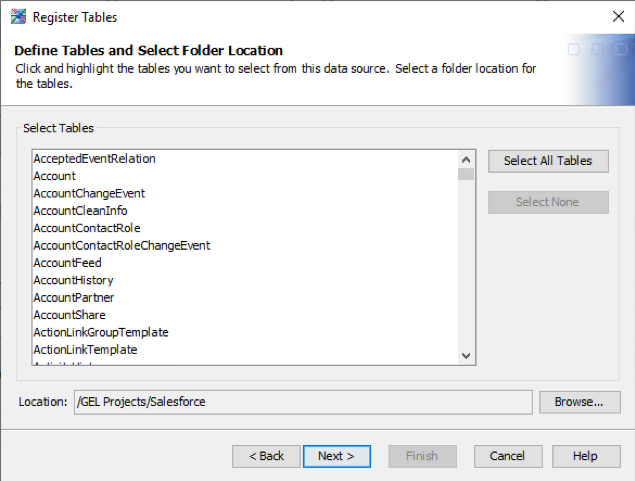Image resolution: width=635 pixels, height=481 pixels.
Task: Select the AccountContactRole table
Action: (x=87, y=228)
